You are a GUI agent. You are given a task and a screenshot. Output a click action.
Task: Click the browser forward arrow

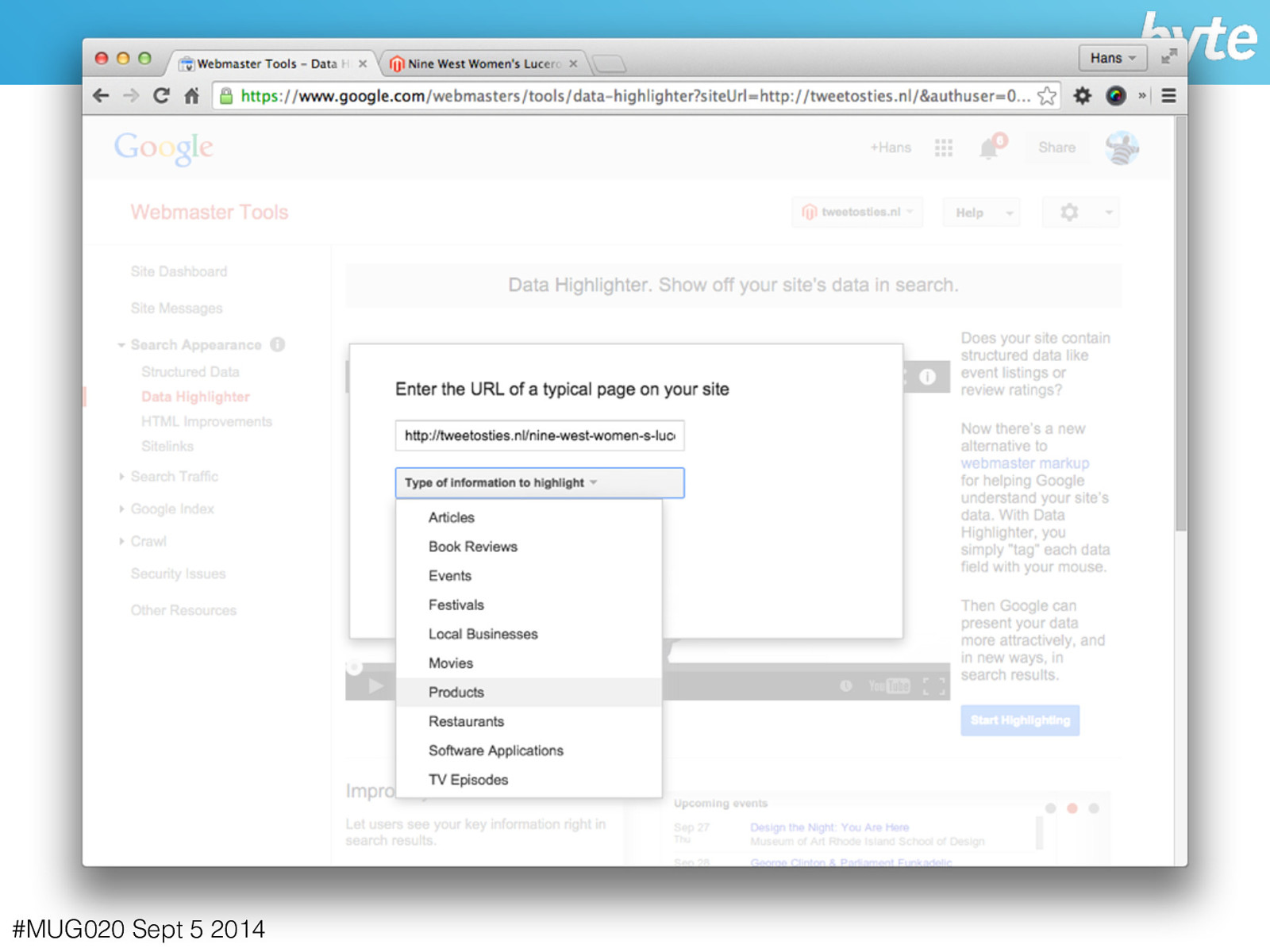click(131, 96)
